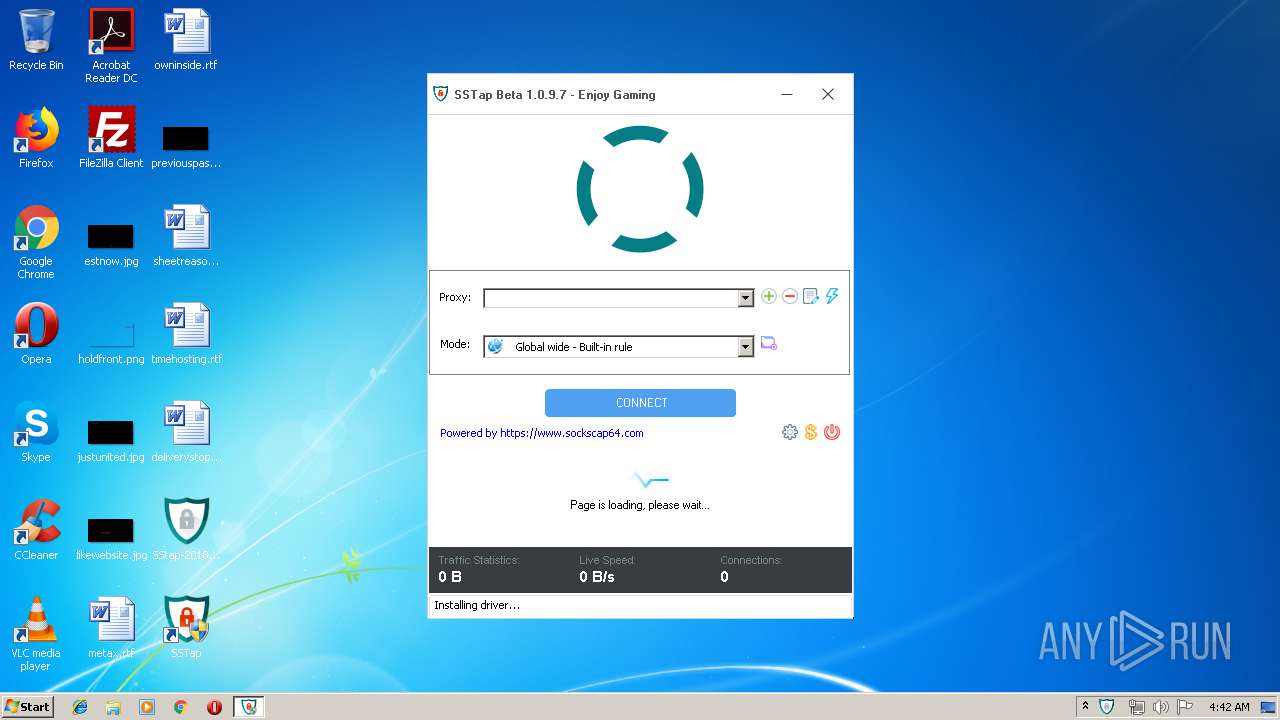The height and width of the screenshot is (720, 1280).
Task: Open the volume speaker tray icon
Action: (x=1161, y=707)
